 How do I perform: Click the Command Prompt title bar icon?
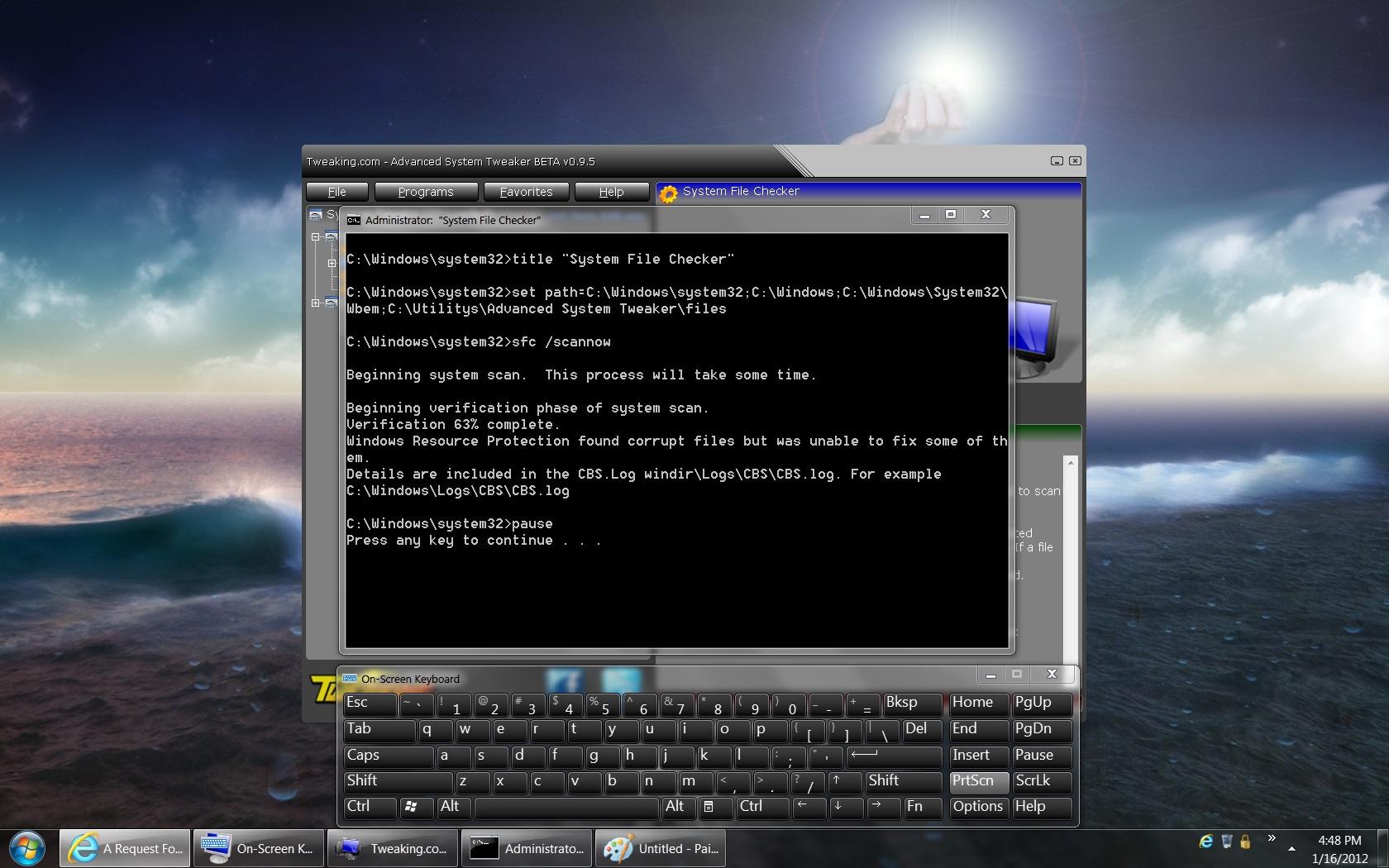tap(354, 220)
